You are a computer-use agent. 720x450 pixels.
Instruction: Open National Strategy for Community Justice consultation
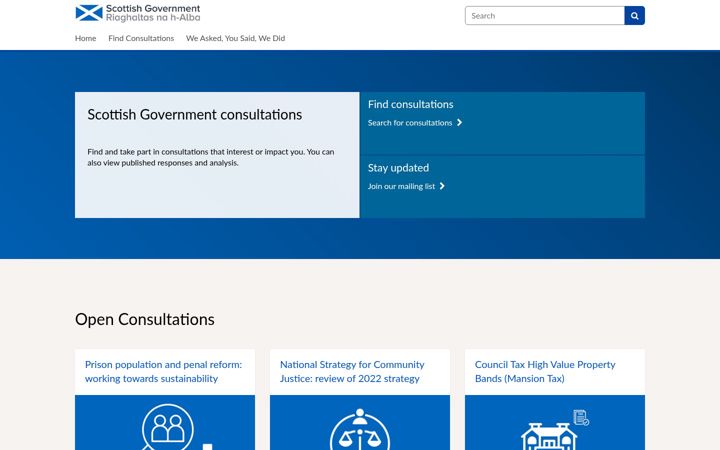[352, 371]
